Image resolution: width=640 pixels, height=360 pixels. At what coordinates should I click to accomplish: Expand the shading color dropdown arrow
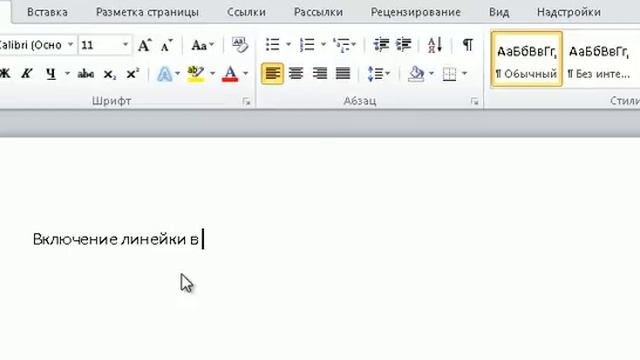point(431,73)
